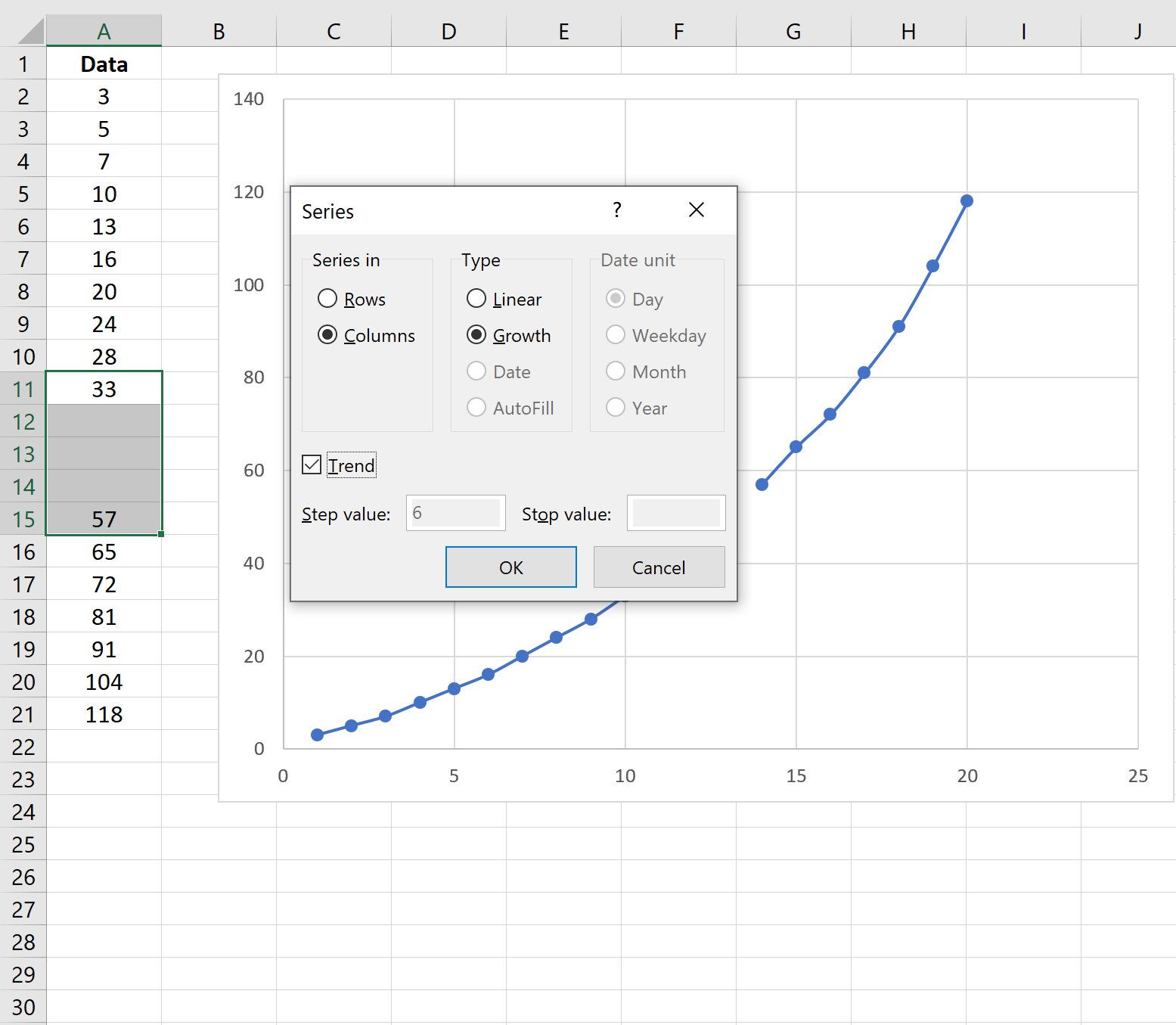
Task: Choose the Date series type
Action: pyautogui.click(x=476, y=371)
